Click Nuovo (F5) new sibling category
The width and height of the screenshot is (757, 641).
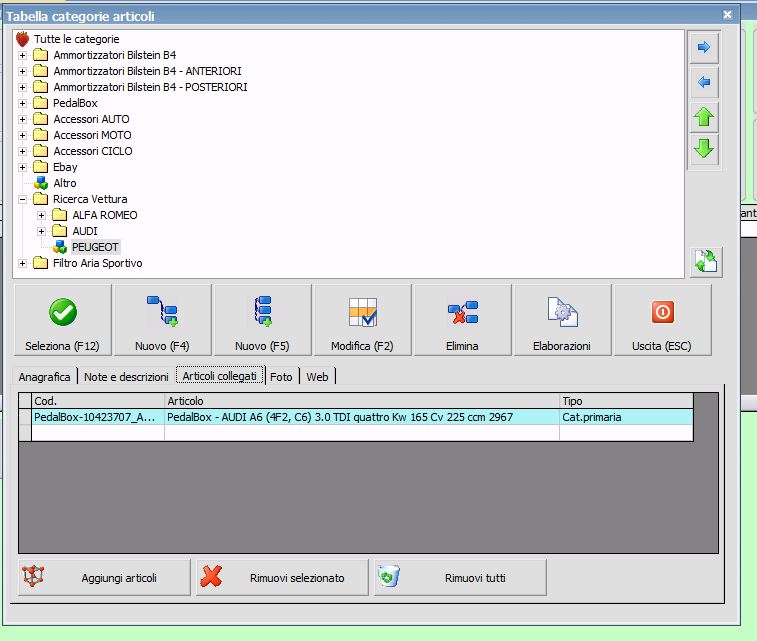click(263, 320)
